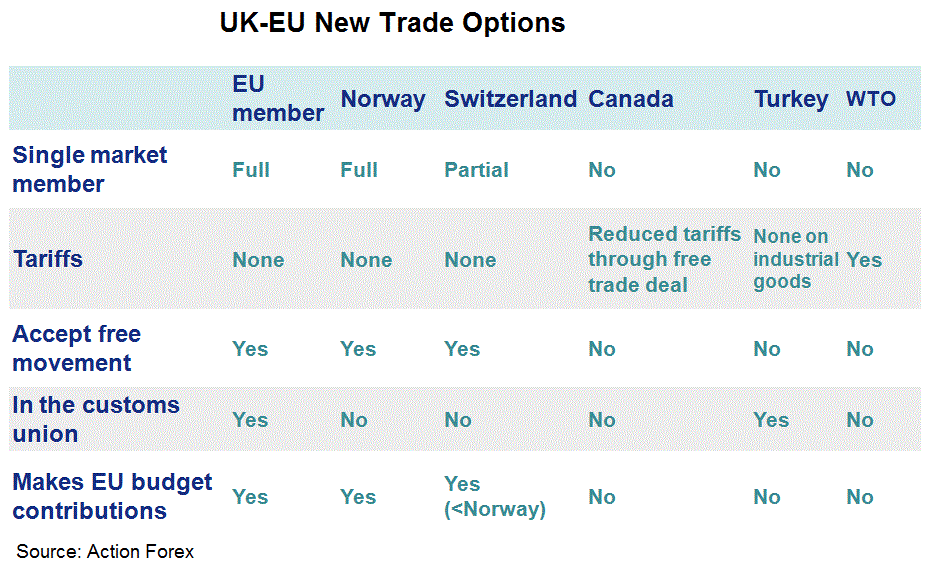This screenshot has width=936, height=571.
Task: Select the 'Tariffs' row label
Action: (x=47, y=259)
